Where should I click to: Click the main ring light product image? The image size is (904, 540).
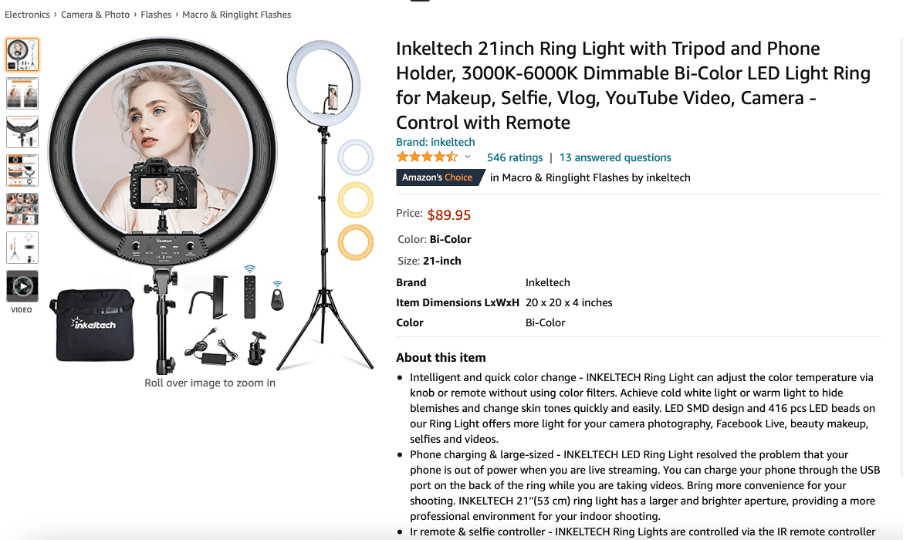(211, 205)
